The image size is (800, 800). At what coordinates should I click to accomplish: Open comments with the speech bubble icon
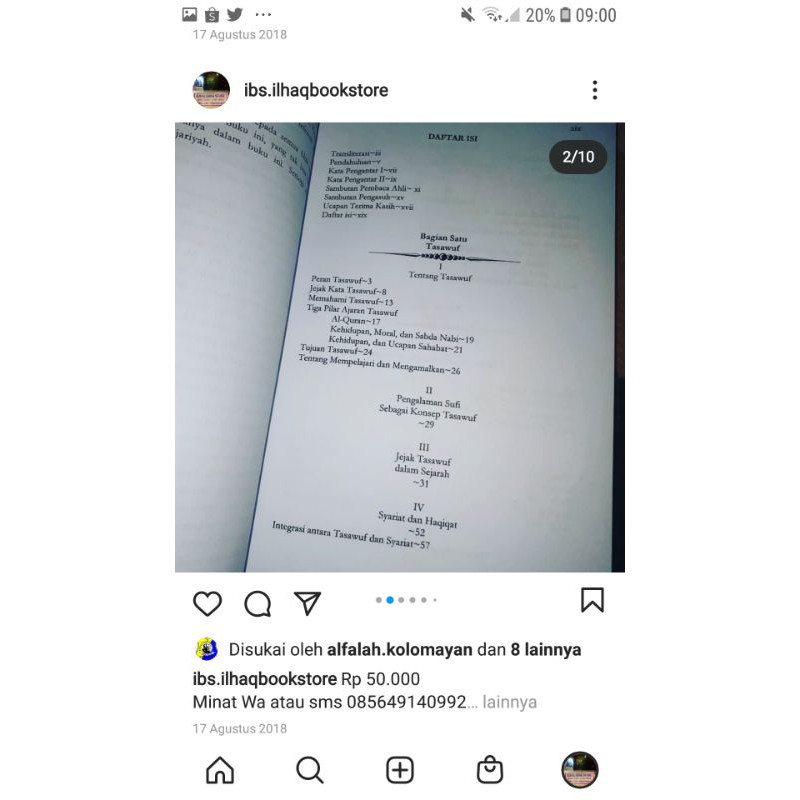pos(258,603)
